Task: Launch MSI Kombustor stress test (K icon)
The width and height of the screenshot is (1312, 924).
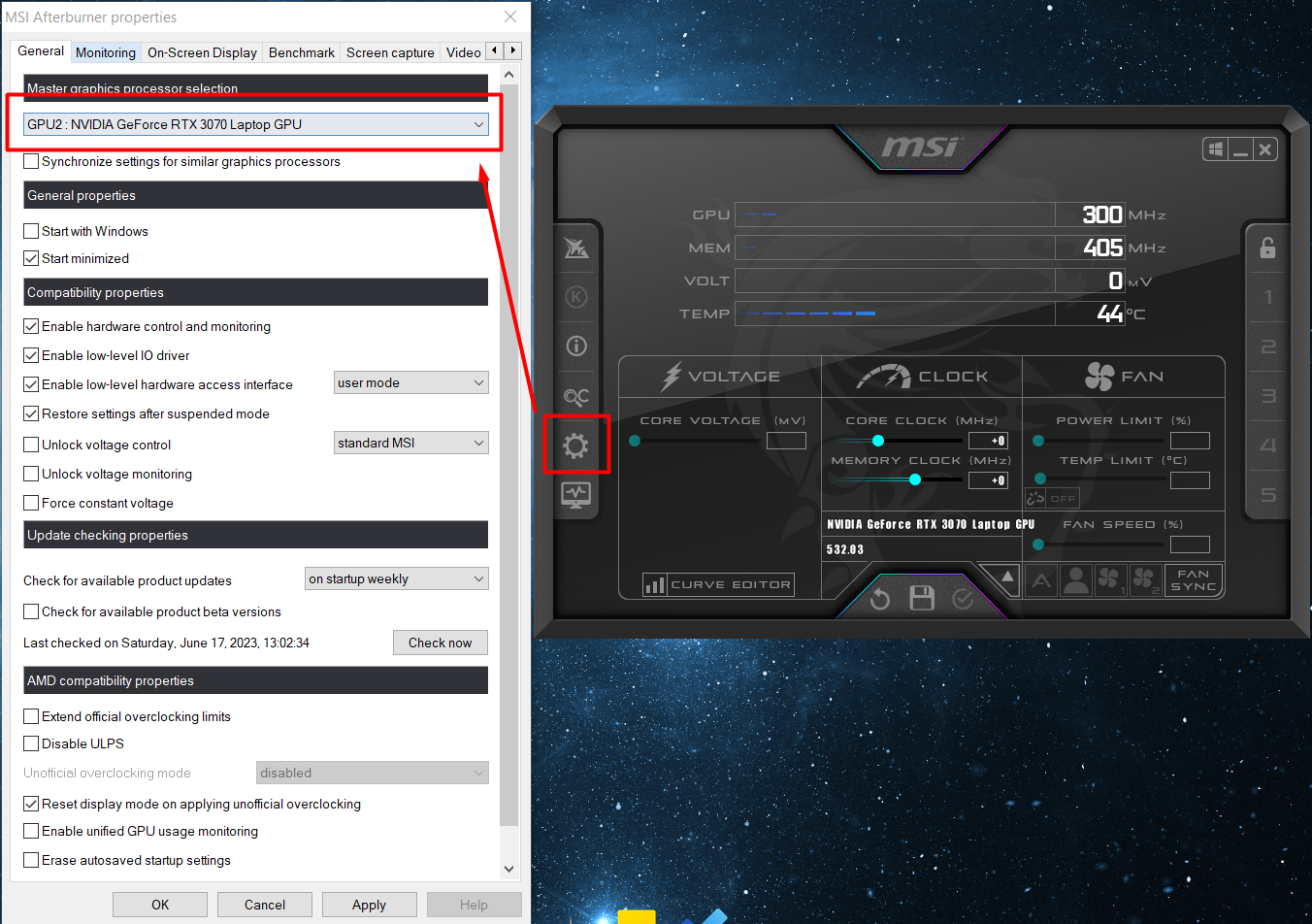Action: [x=576, y=297]
